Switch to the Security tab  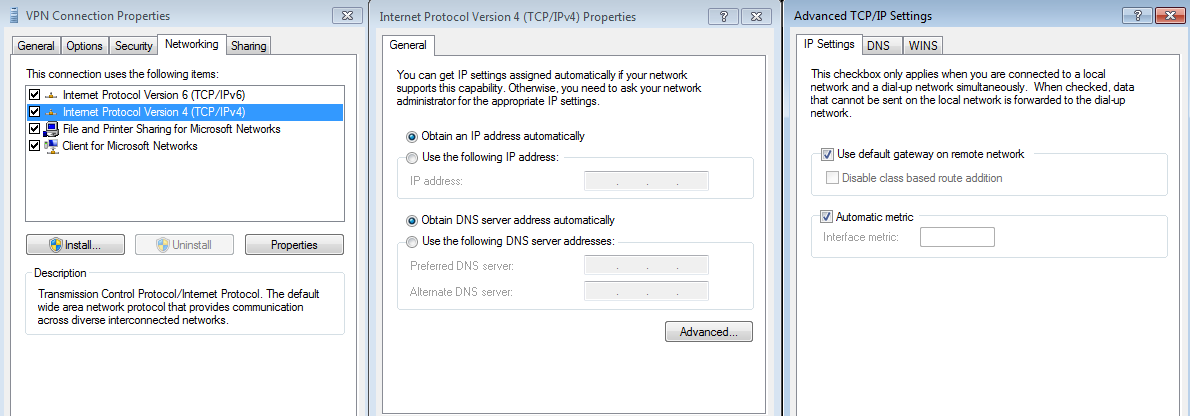point(133,46)
